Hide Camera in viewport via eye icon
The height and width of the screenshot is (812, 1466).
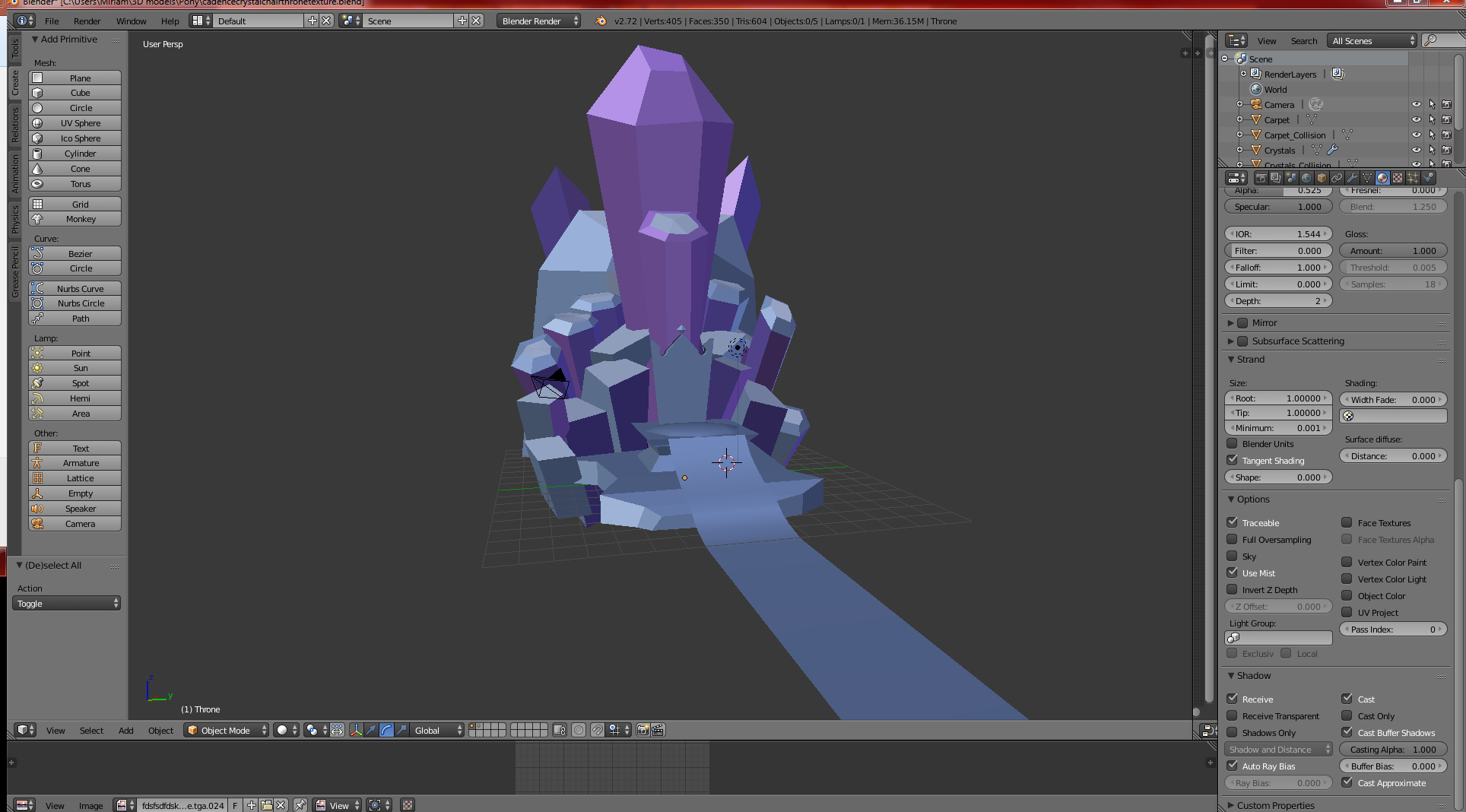click(1416, 105)
